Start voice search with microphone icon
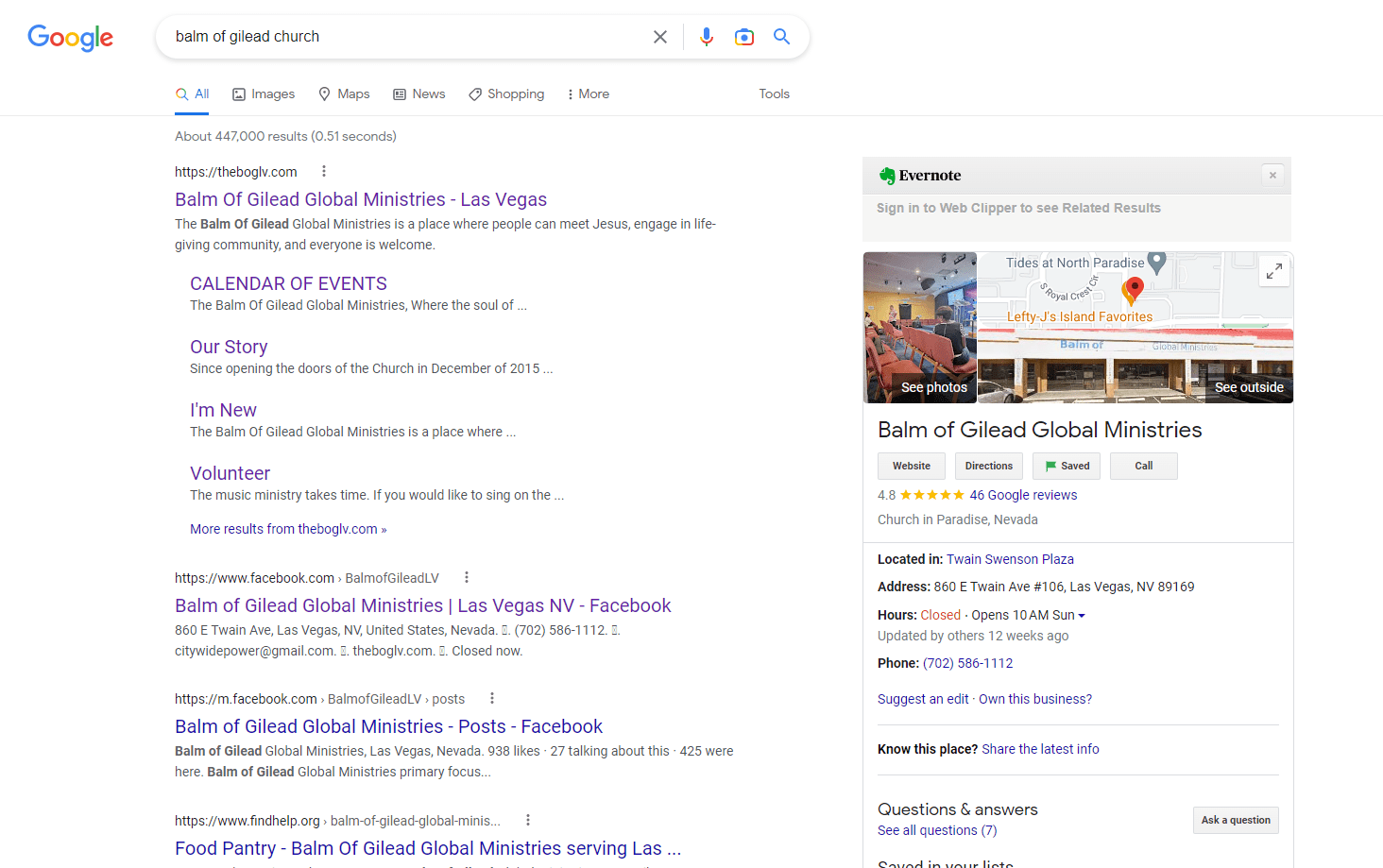 (707, 37)
